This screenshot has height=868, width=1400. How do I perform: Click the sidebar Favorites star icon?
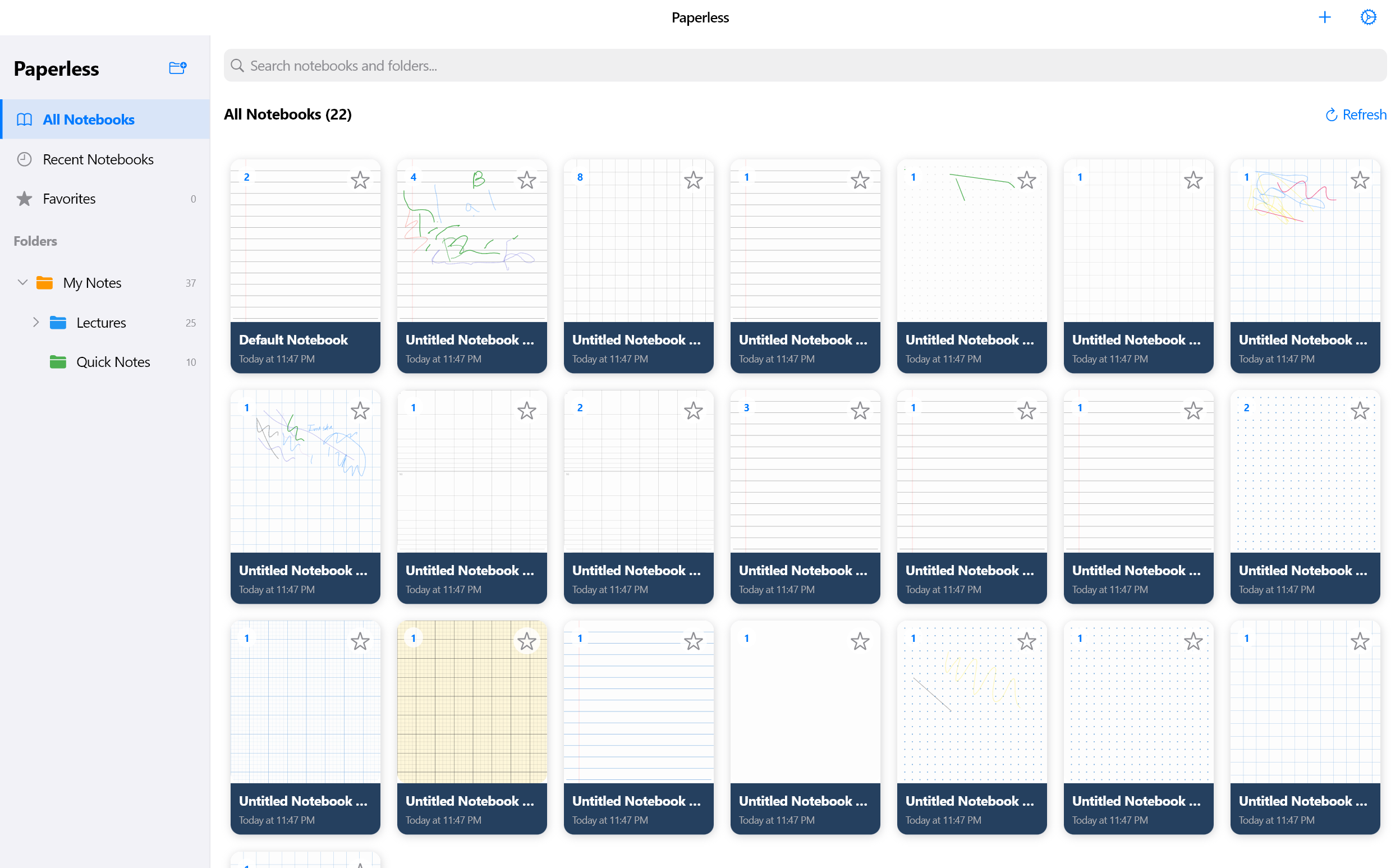(24, 199)
